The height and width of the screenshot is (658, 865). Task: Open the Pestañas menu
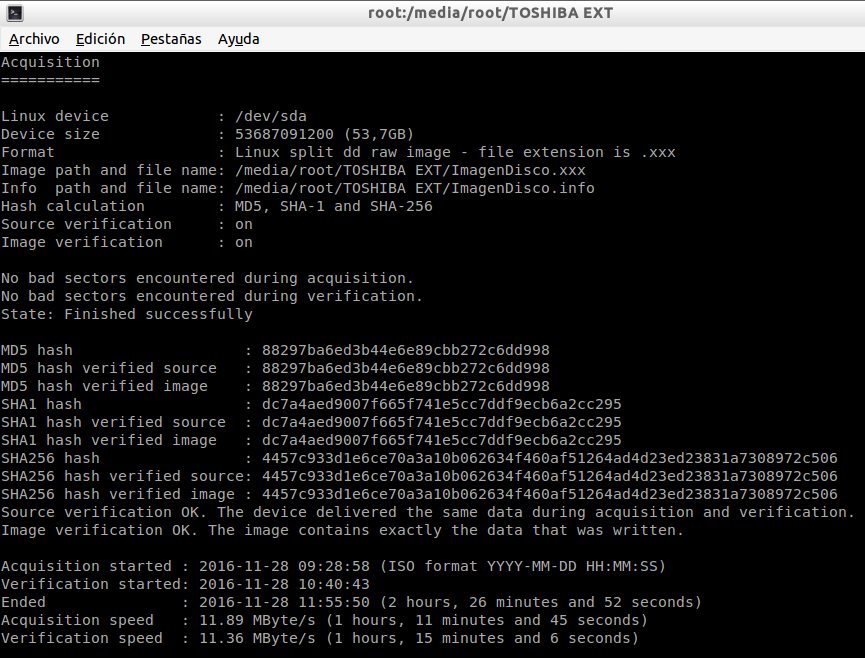click(x=171, y=39)
